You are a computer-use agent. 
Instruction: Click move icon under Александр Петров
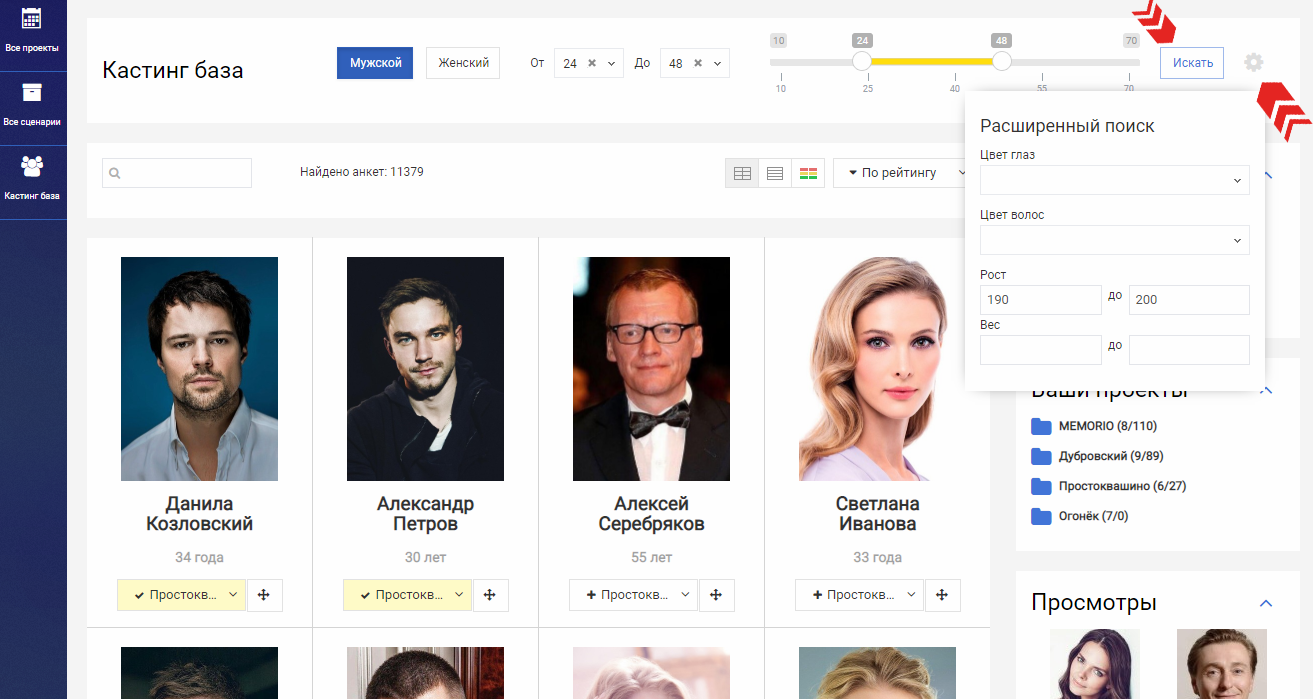point(490,595)
